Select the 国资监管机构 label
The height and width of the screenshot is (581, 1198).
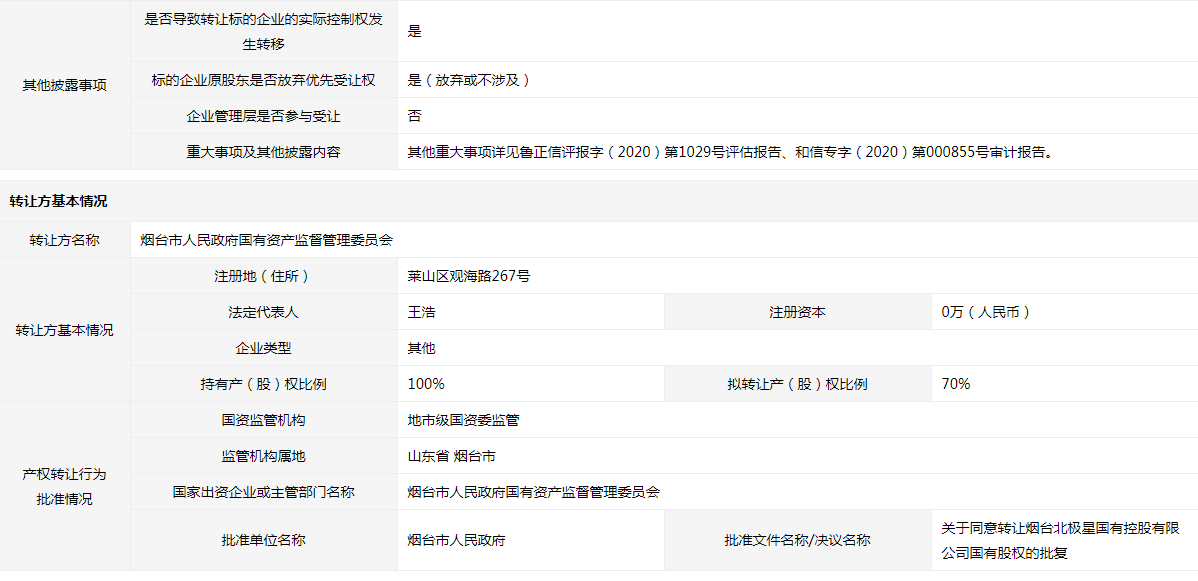[x=264, y=420]
